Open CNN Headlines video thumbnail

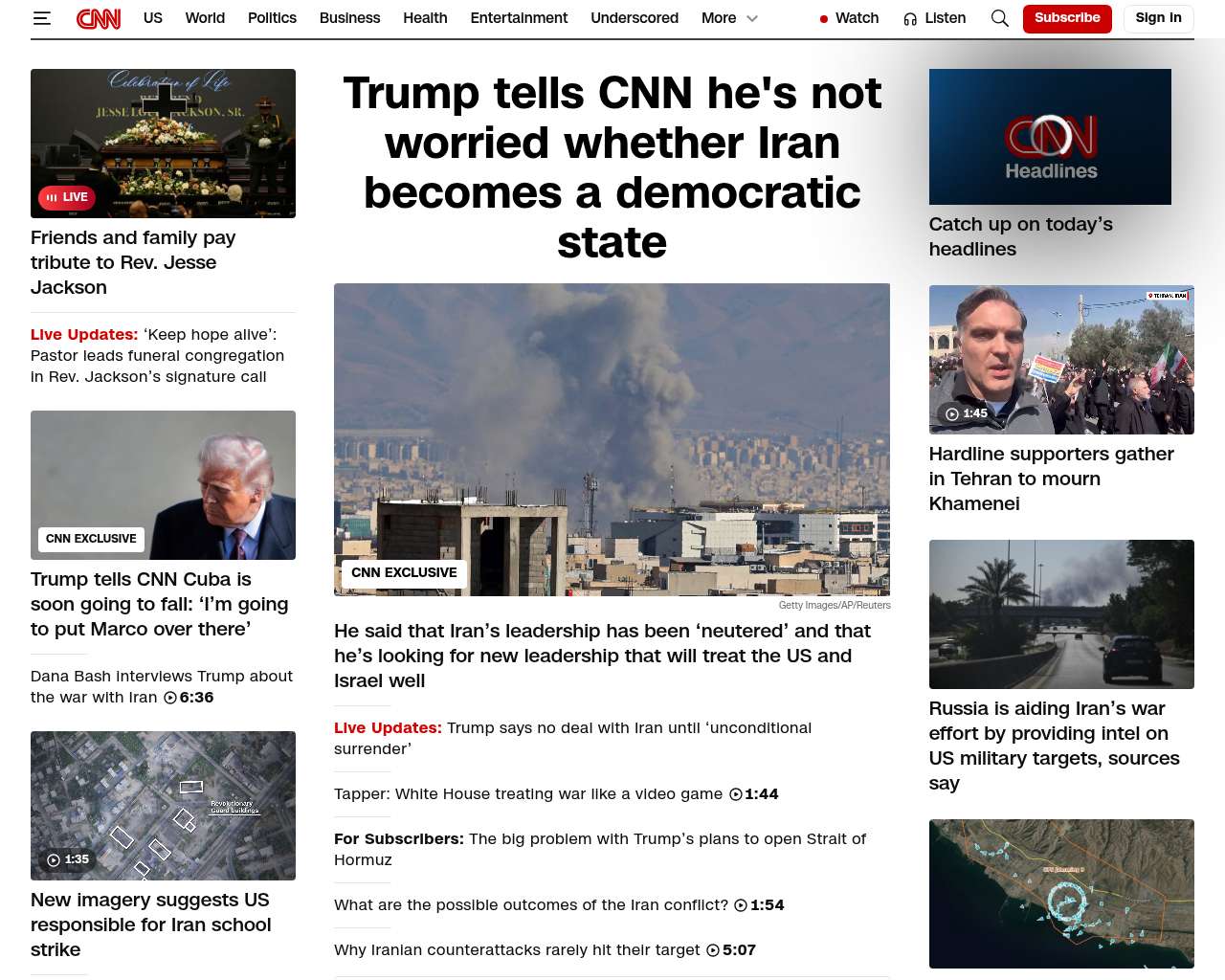pyautogui.click(x=1050, y=137)
